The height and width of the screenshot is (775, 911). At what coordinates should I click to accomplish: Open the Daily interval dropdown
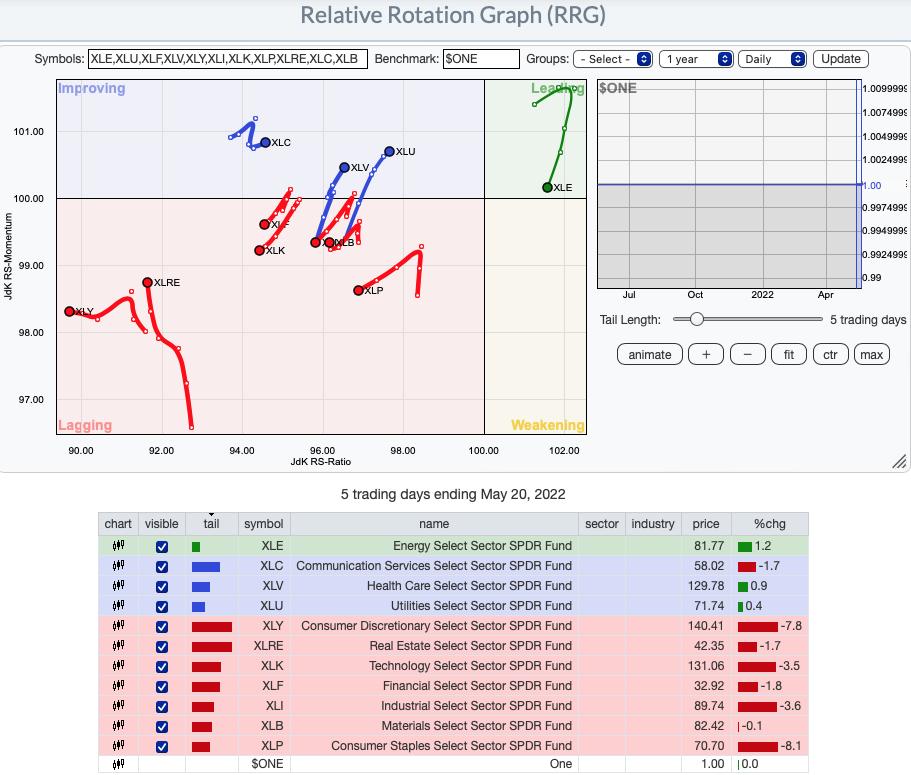(772, 59)
